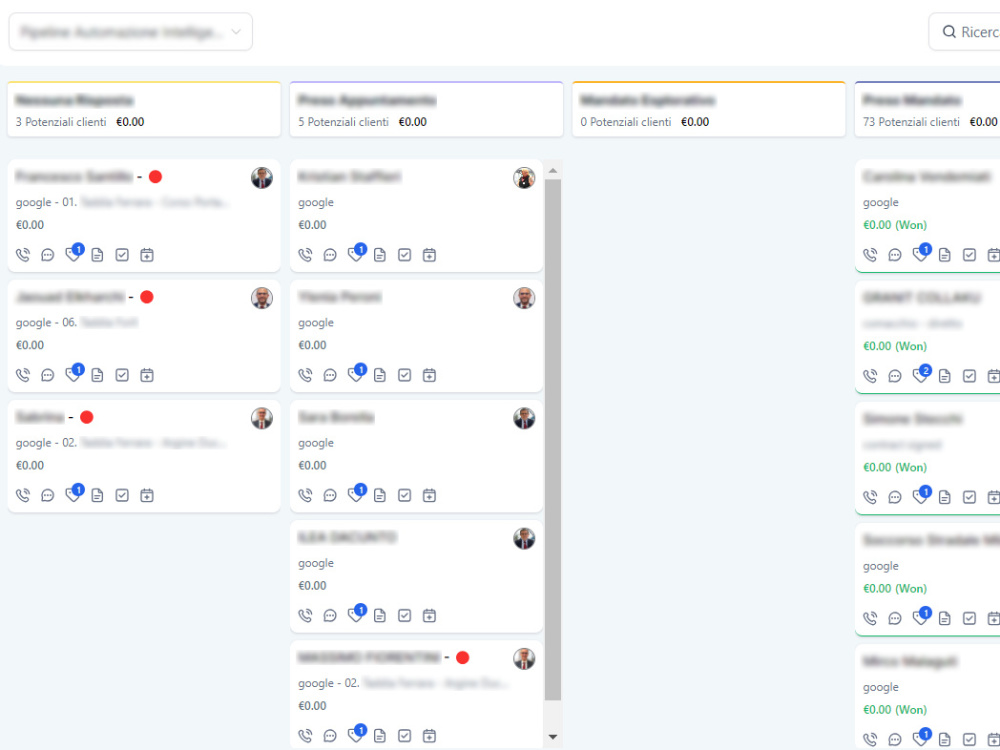Open the tags icon on Kristian Staffieri's card
The height and width of the screenshot is (750, 1000).
[356, 254]
